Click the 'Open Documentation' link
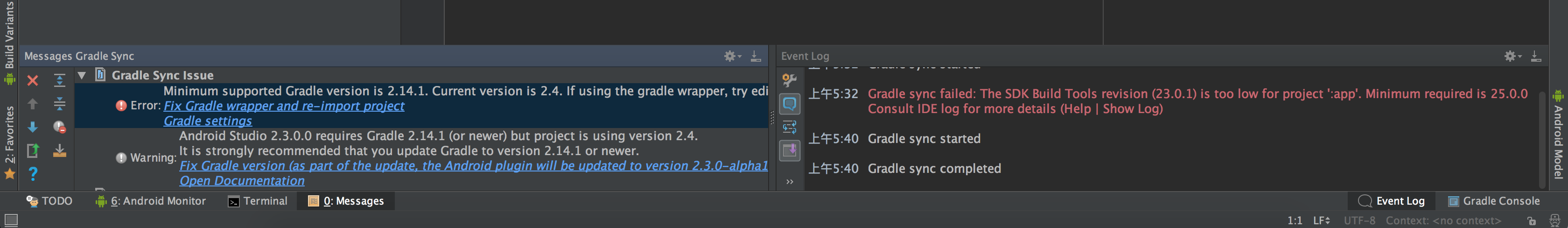Screen dimensions: 1568x228 [242, 181]
